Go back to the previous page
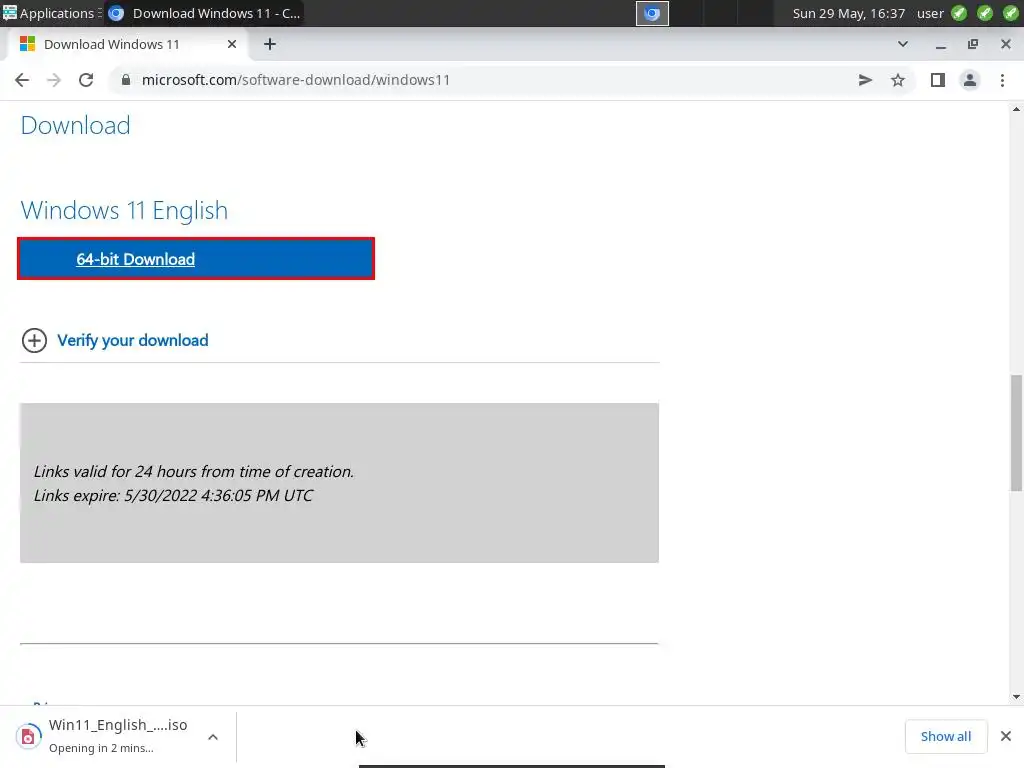Screen dimensions: 1024x768 click(22, 80)
